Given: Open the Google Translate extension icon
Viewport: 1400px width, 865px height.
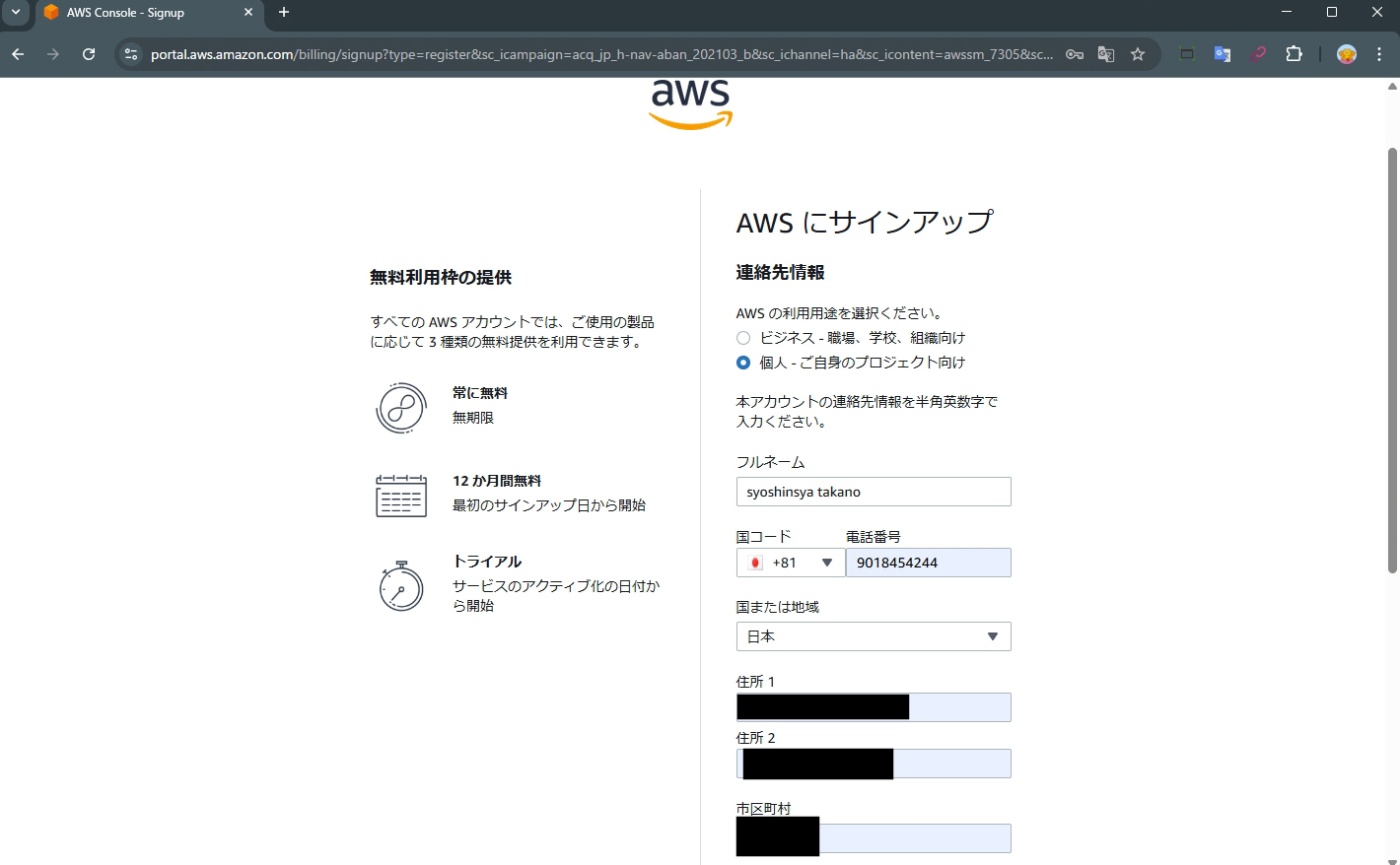Looking at the screenshot, I should pos(1222,54).
